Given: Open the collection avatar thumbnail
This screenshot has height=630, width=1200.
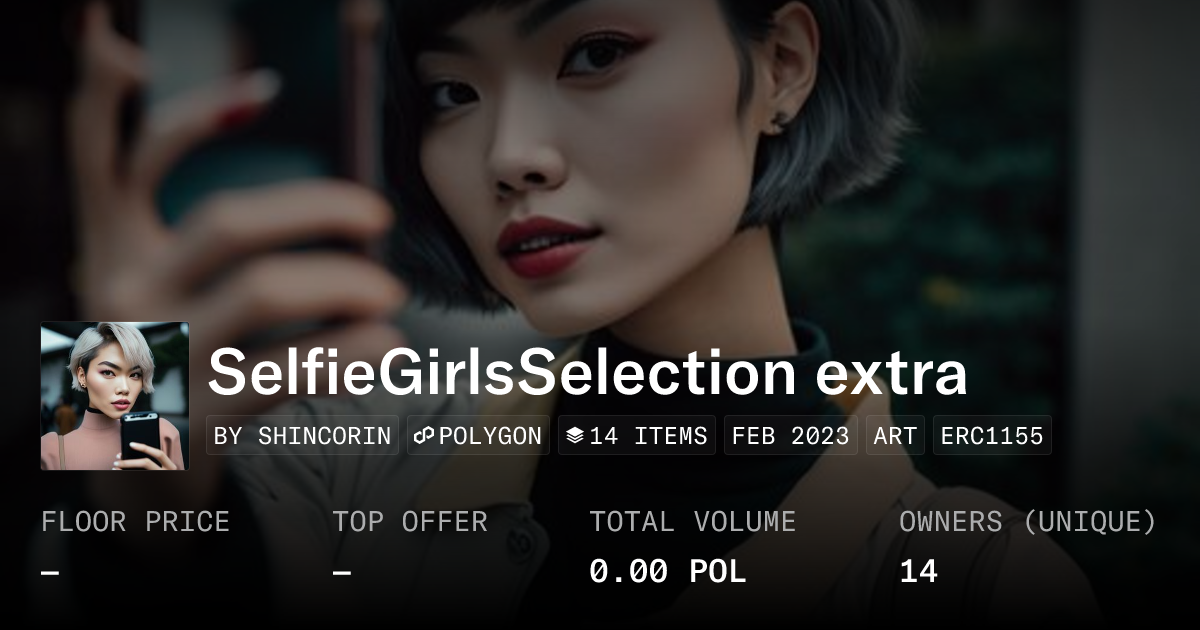Looking at the screenshot, I should point(115,396).
